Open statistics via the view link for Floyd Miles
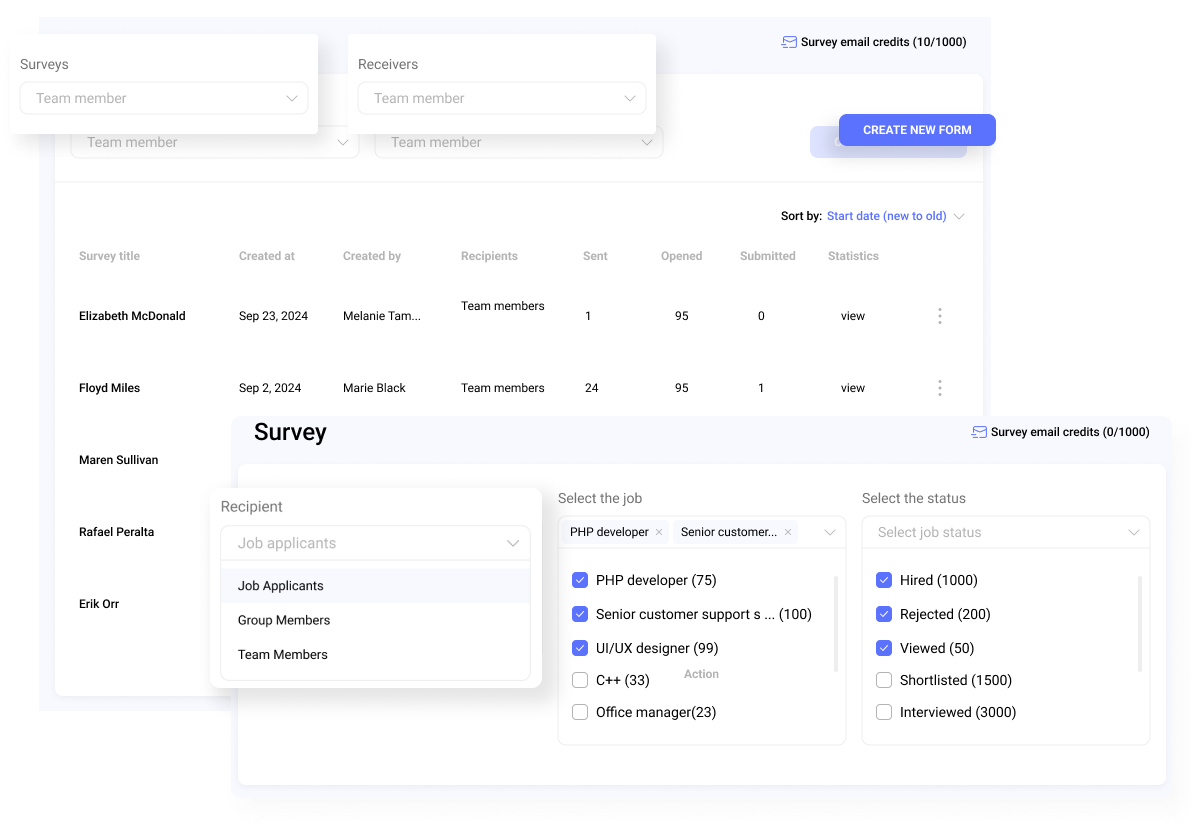The width and height of the screenshot is (1202, 831). [x=852, y=388]
